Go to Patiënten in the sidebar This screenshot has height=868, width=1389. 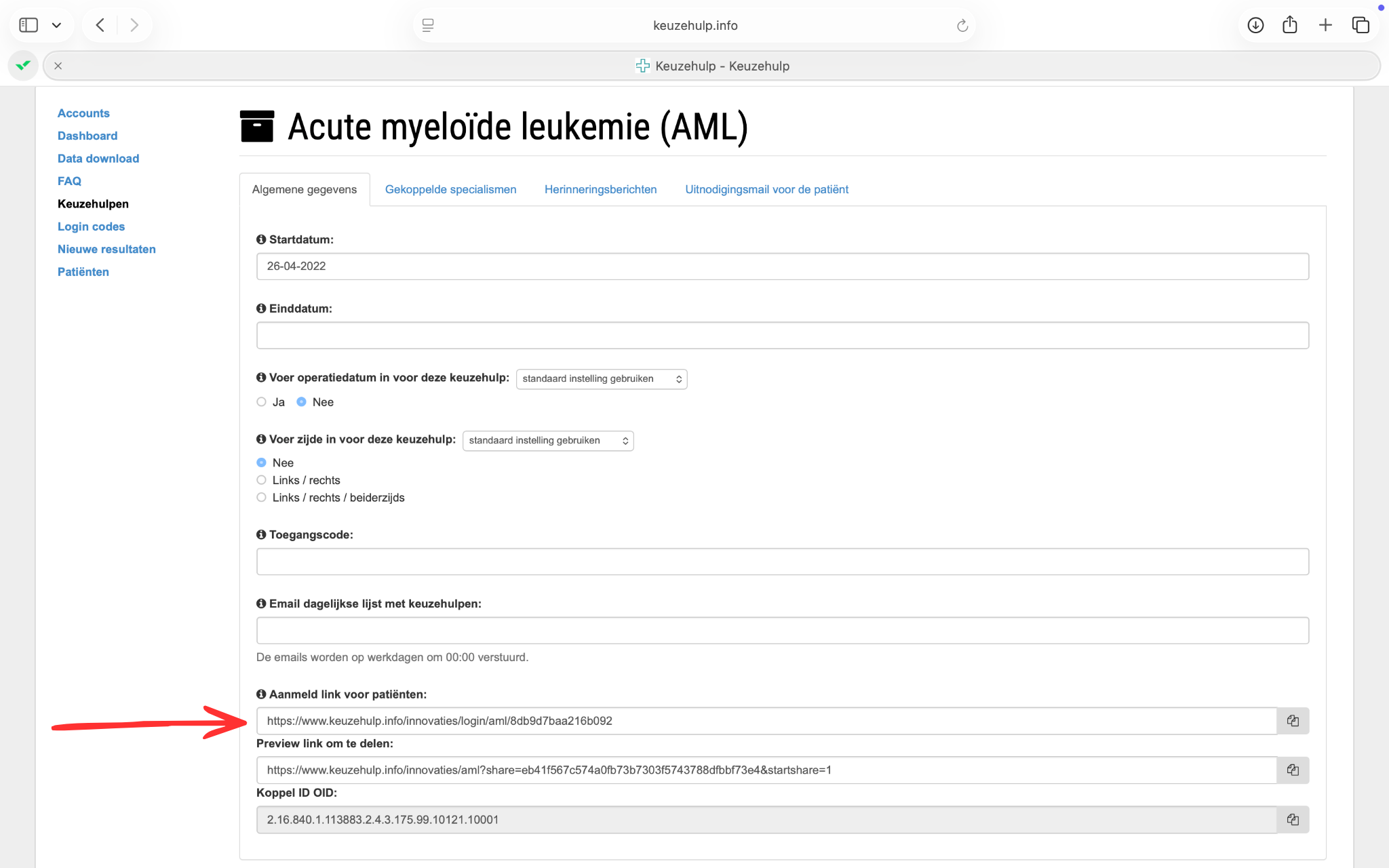pyautogui.click(x=83, y=272)
